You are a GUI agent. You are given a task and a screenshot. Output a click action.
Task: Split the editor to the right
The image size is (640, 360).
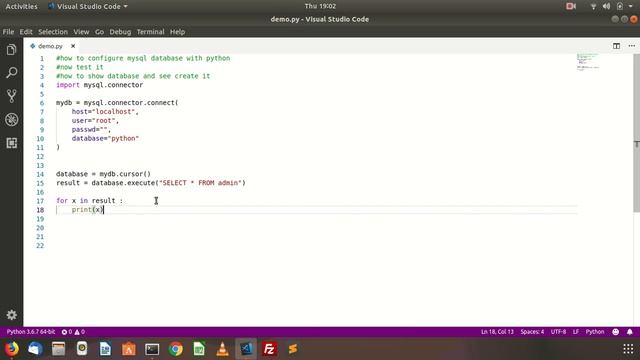616,46
